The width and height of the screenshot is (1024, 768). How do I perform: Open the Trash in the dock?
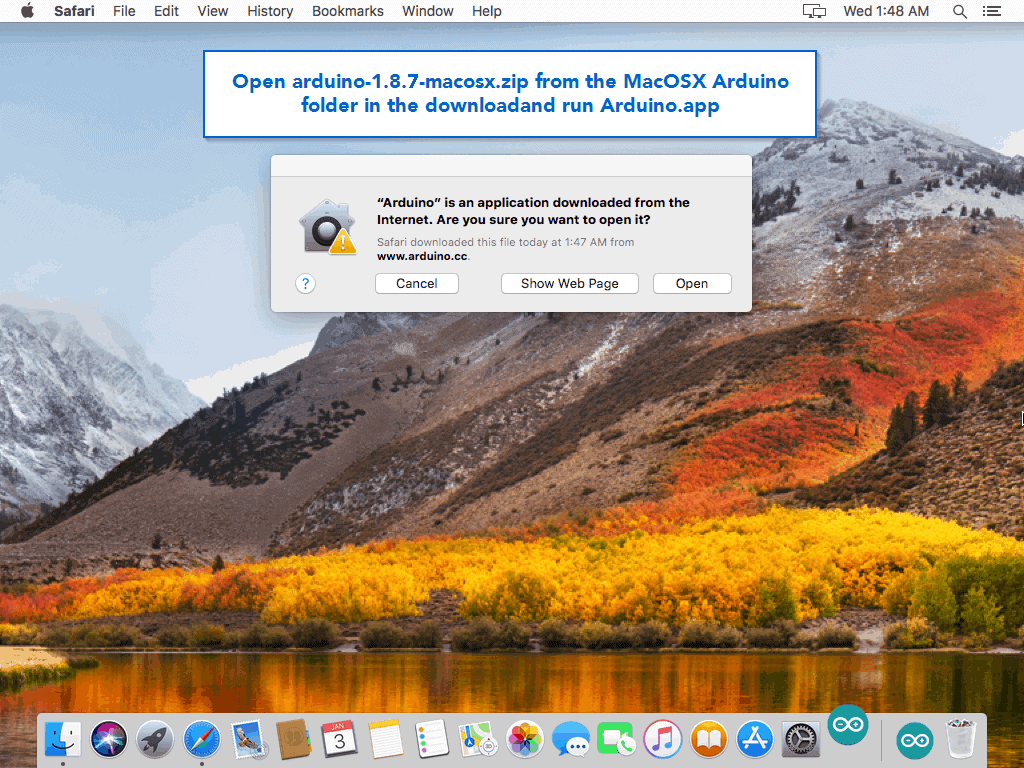(x=961, y=739)
